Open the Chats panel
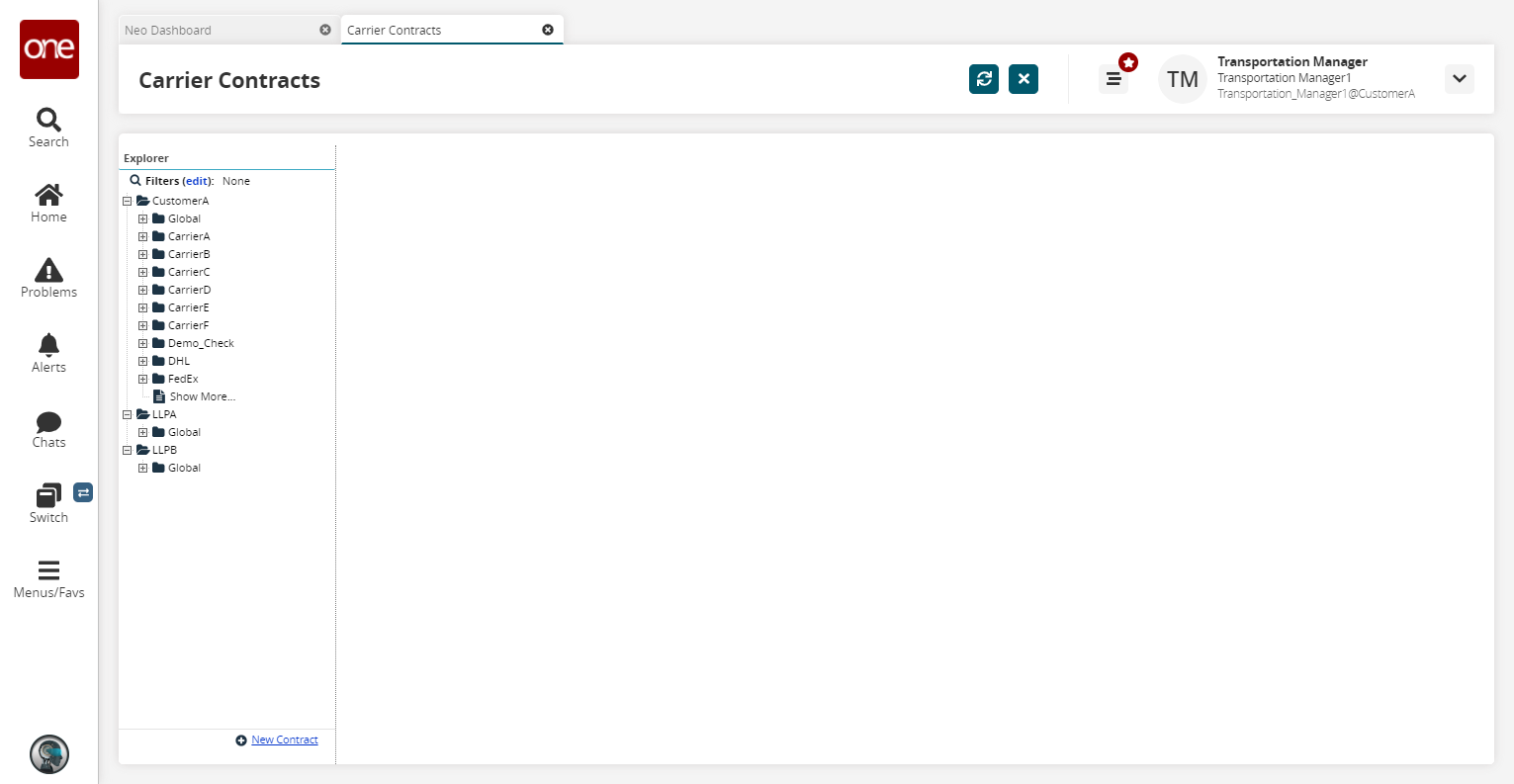Viewport: 1514px width, 784px height. click(48, 429)
